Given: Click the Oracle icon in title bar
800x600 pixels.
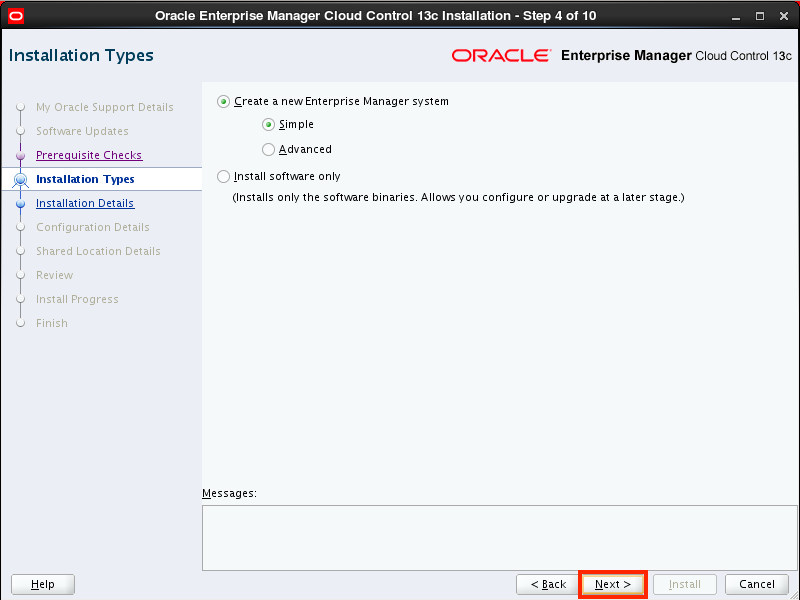Looking at the screenshot, I should [16, 16].
